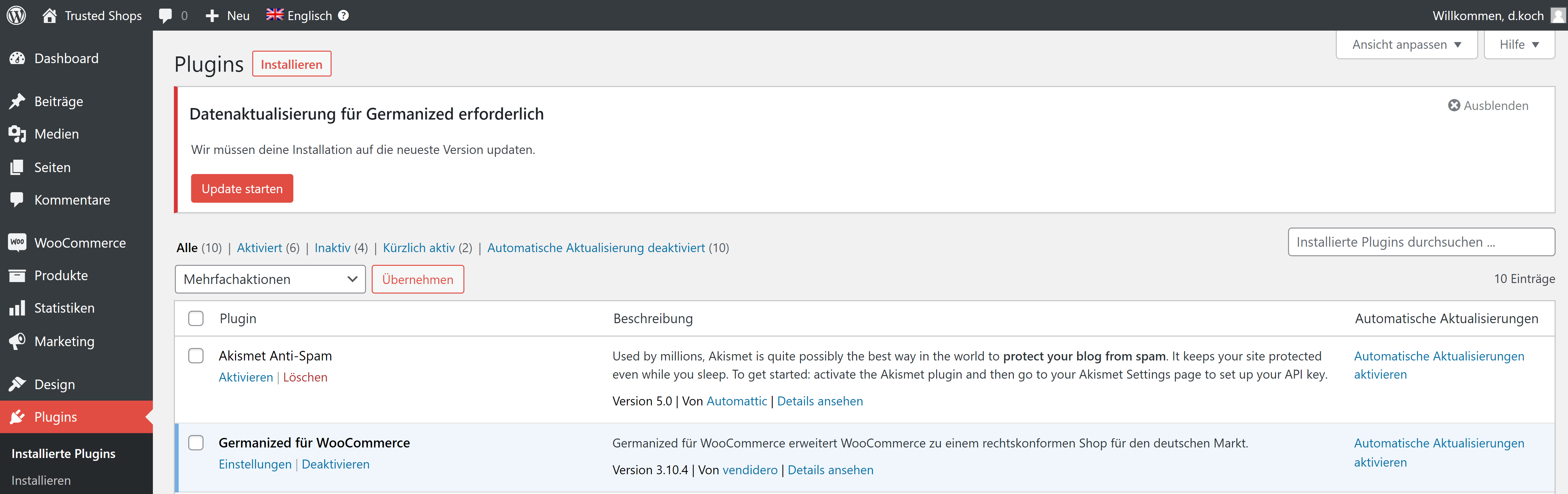Filter by Automatische Aktualisierung deaktiviert
The width and height of the screenshot is (1568, 494).
pos(596,248)
